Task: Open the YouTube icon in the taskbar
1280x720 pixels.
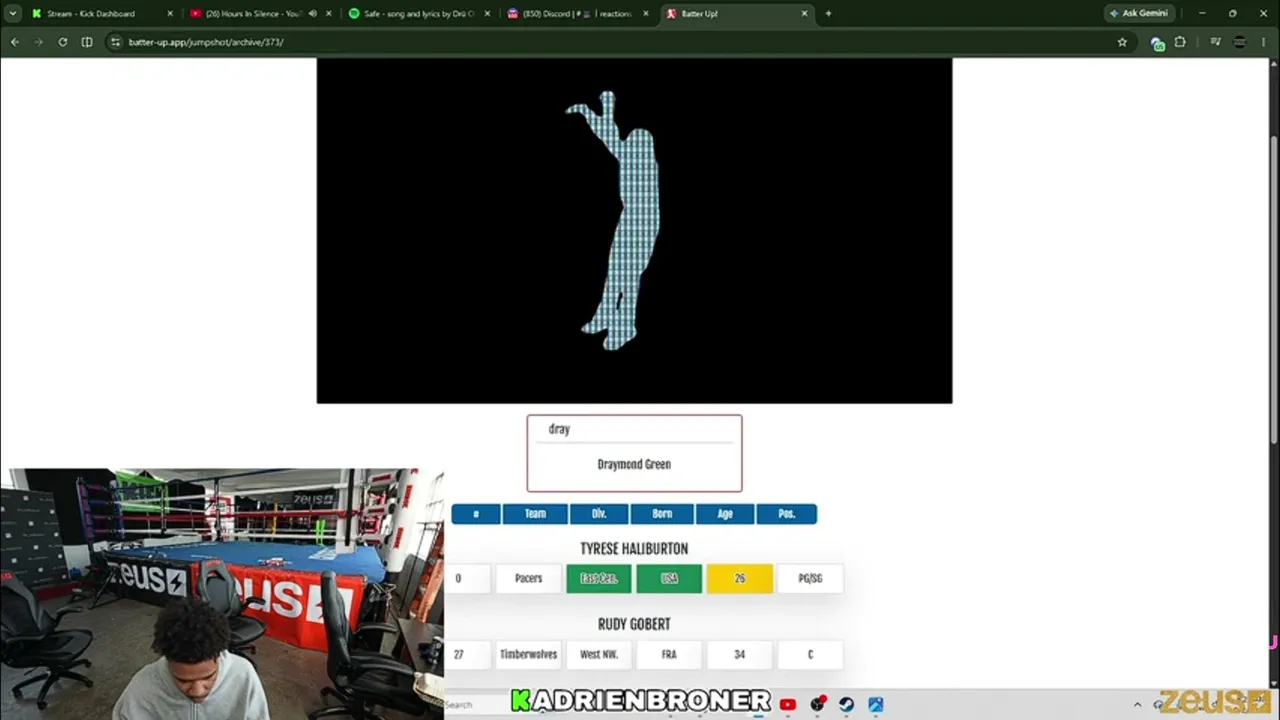Action: point(788,705)
